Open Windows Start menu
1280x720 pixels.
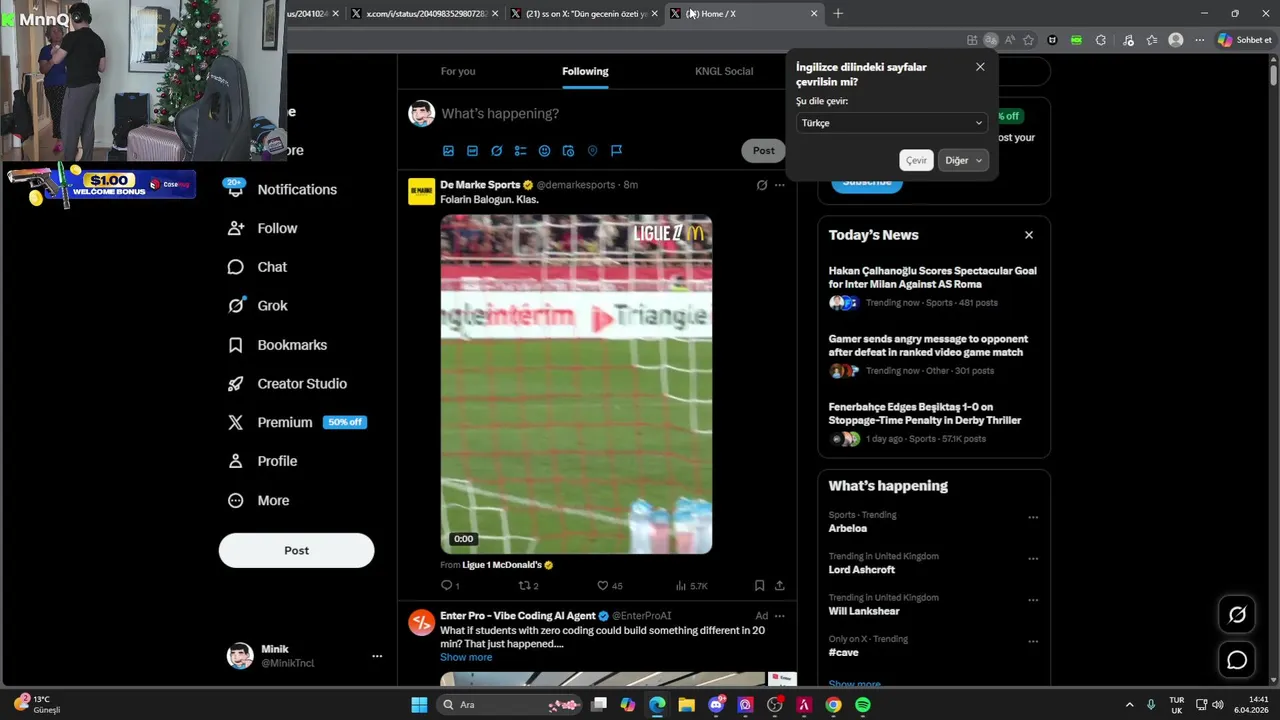[419, 705]
